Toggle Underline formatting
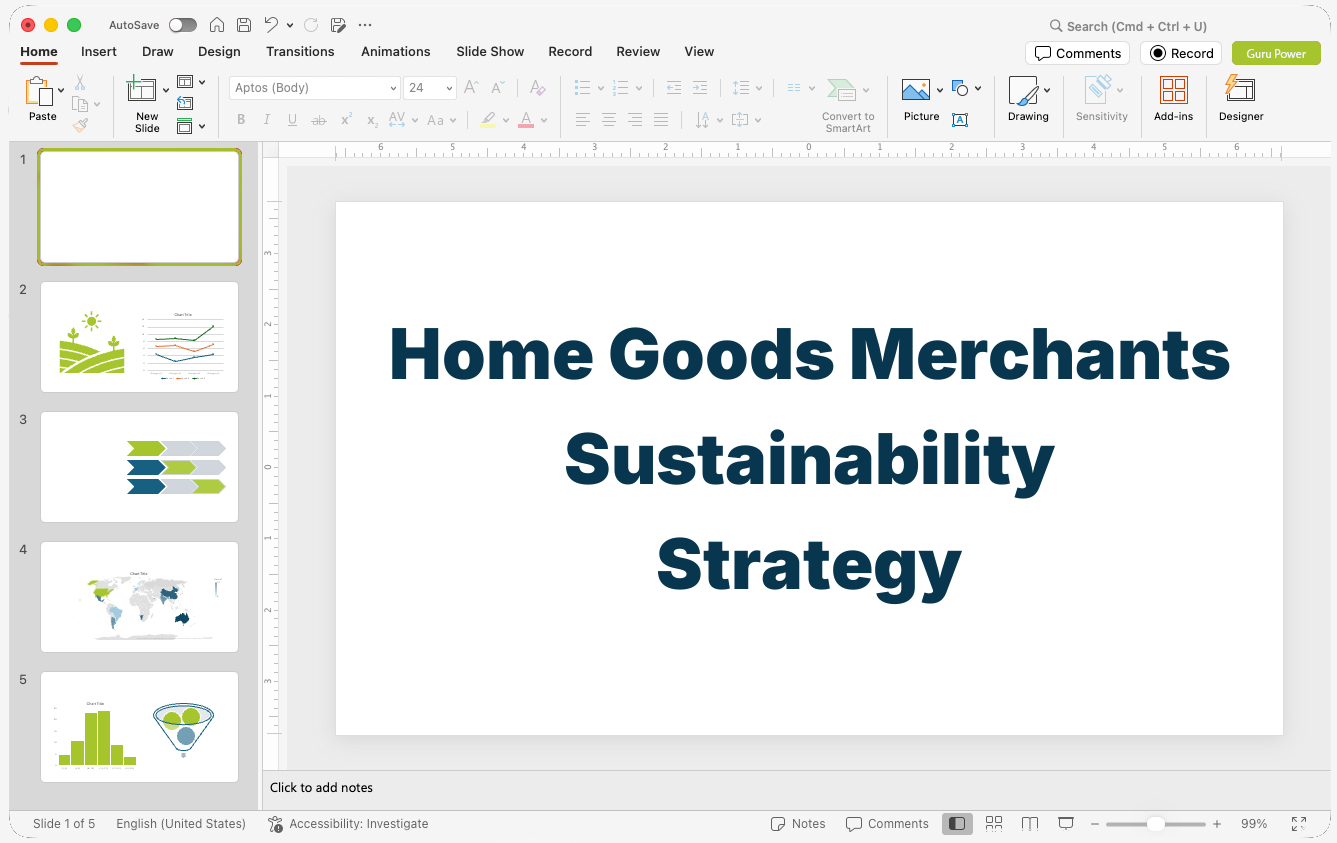The height and width of the screenshot is (843, 1337). pos(293,120)
